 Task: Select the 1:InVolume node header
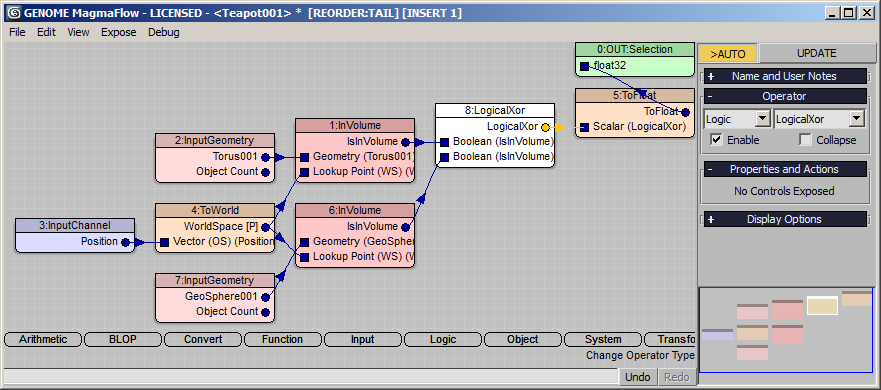pyautogui.click(x=355, y=125)
